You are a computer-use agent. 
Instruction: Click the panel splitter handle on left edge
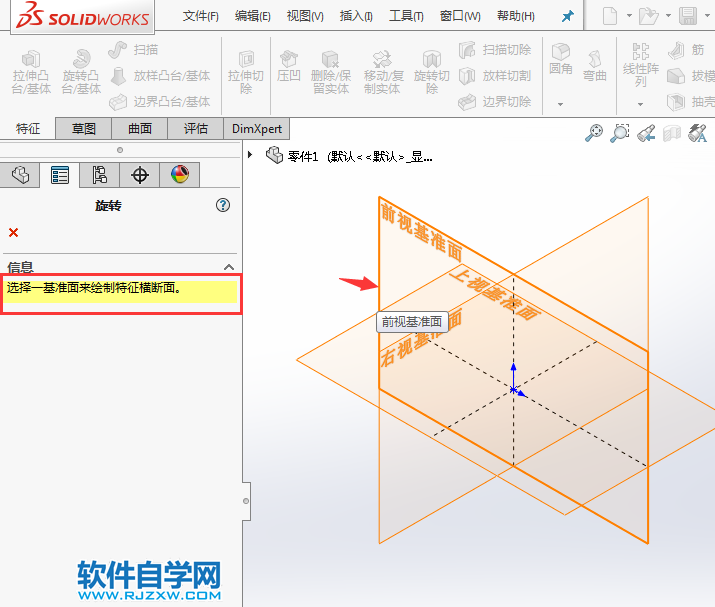pyautogui.click(x=246, y=501)
